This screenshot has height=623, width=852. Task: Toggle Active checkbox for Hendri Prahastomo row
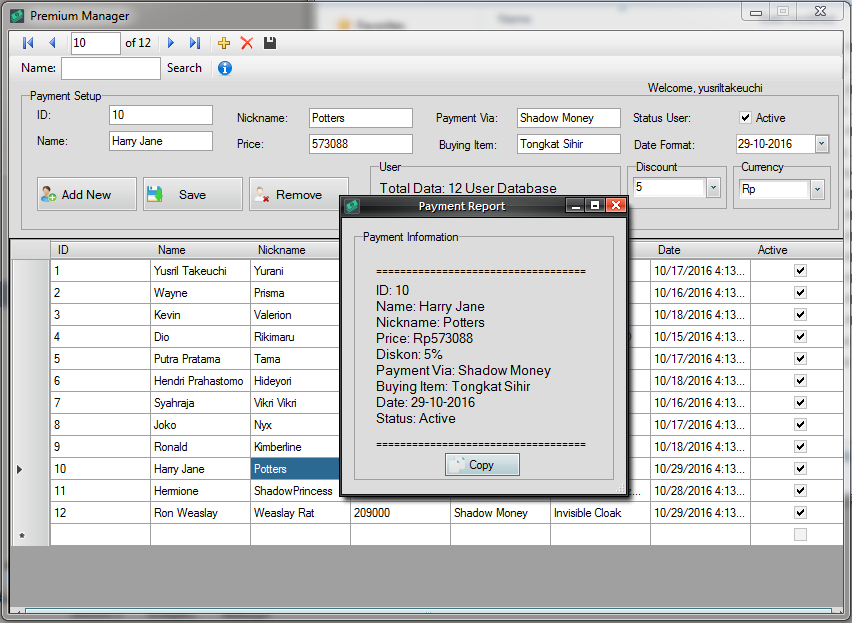(x=800, y=381)
